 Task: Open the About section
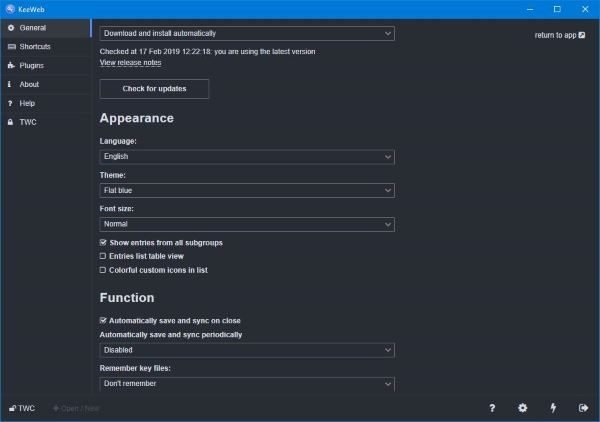pyautogui.click(x=46, y=84)
